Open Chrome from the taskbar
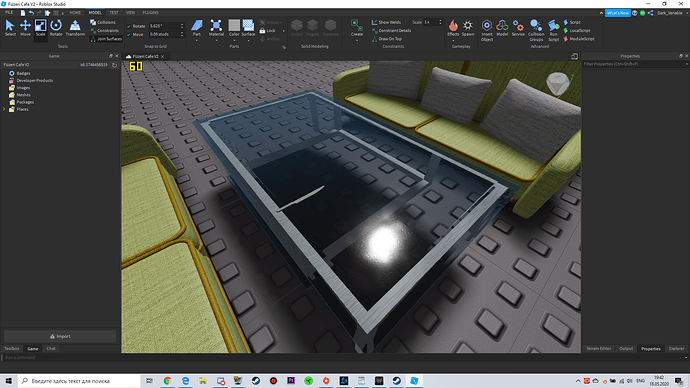This screenshot has height=388, width=690. point(167,381)
